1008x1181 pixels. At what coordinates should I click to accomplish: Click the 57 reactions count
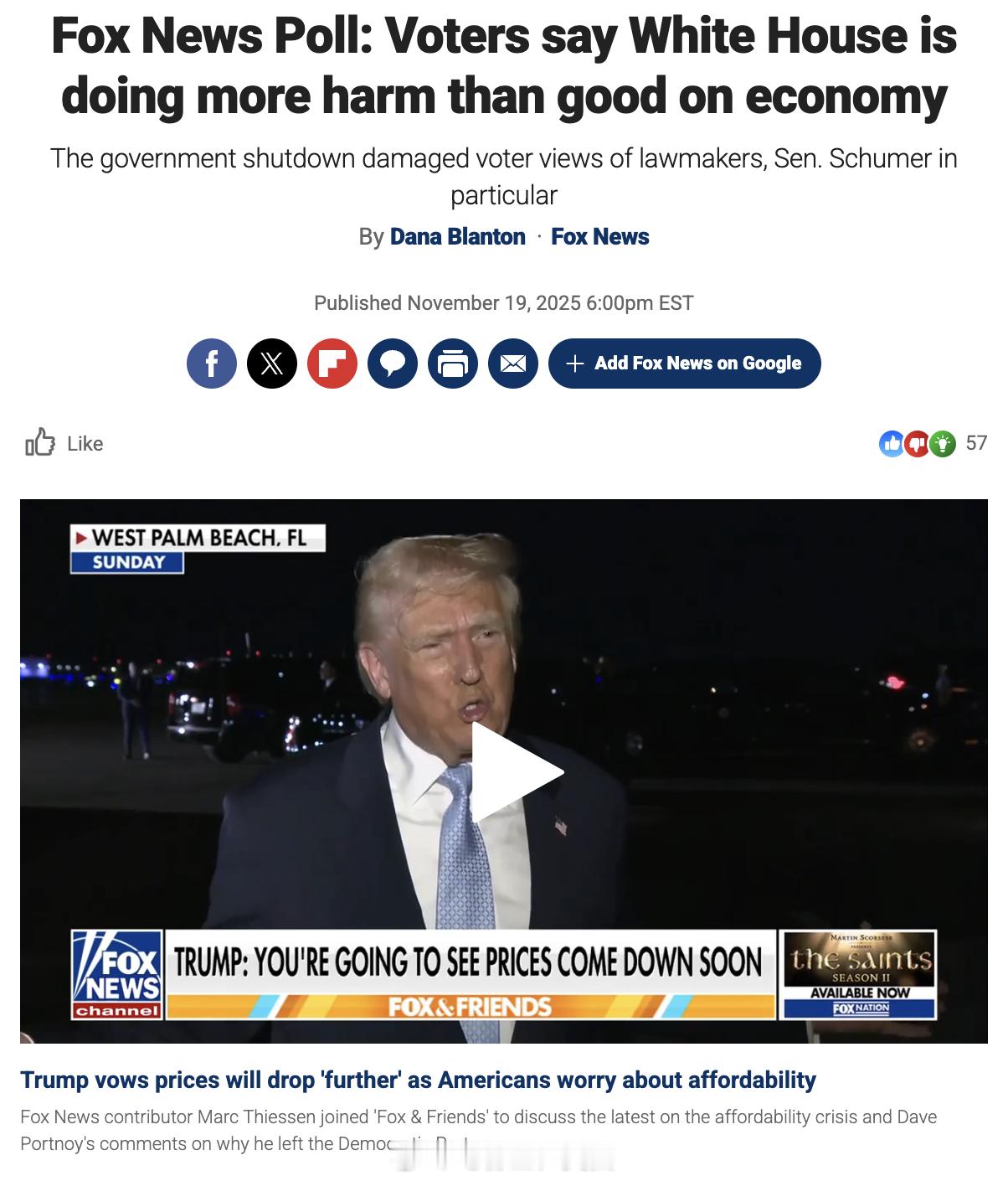[976, 443]
